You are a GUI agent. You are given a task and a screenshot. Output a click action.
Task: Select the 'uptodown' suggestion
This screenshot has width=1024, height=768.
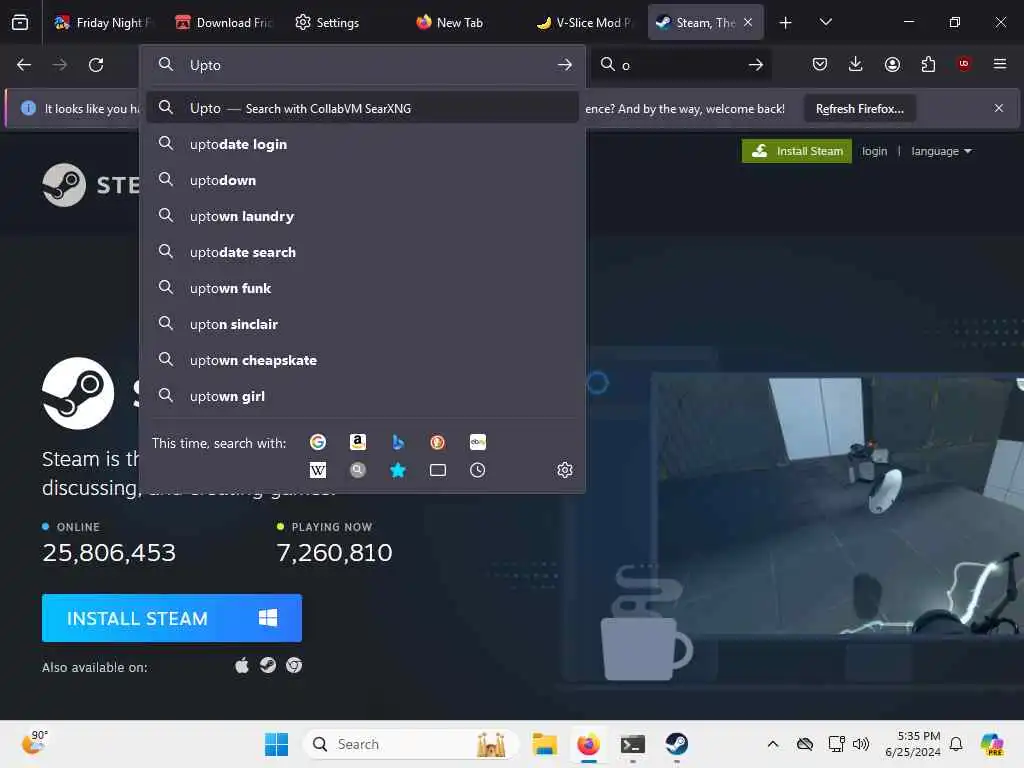pyautogui.click(x=362, y=180)
